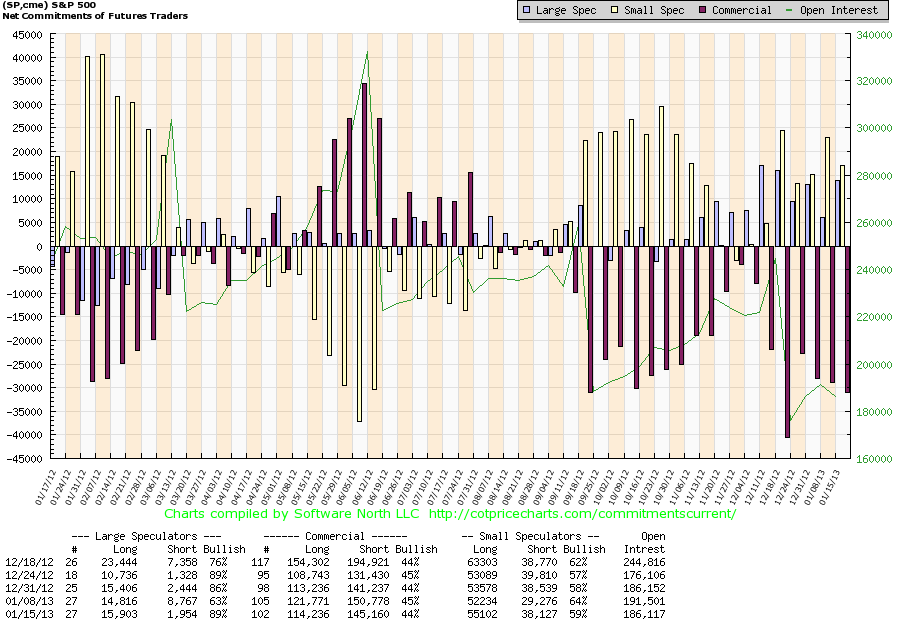The height and width of the screenshot is (620, 900).
Task: Click 'Net Commitments of Futures Traders' subtitle
Action: (x=95, y=16)
